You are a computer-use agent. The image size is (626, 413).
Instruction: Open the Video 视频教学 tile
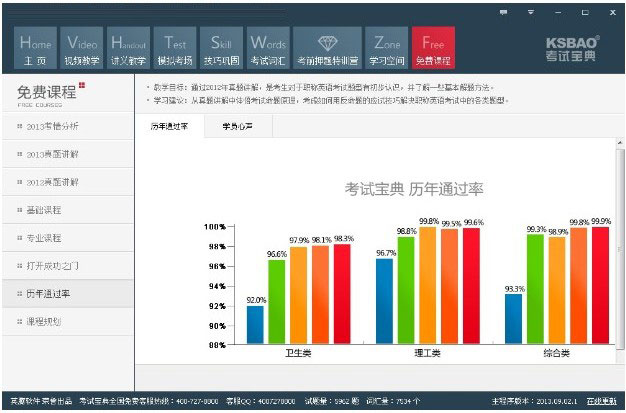(82, 48)
